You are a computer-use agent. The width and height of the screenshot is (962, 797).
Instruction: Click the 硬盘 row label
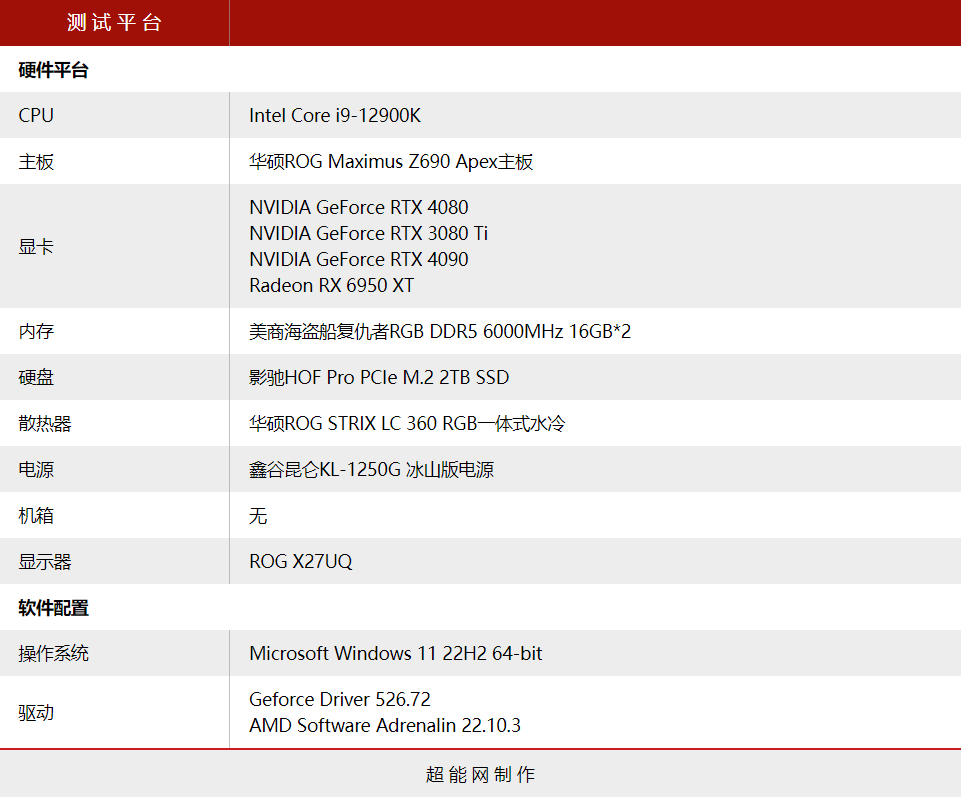pos(36,377)
